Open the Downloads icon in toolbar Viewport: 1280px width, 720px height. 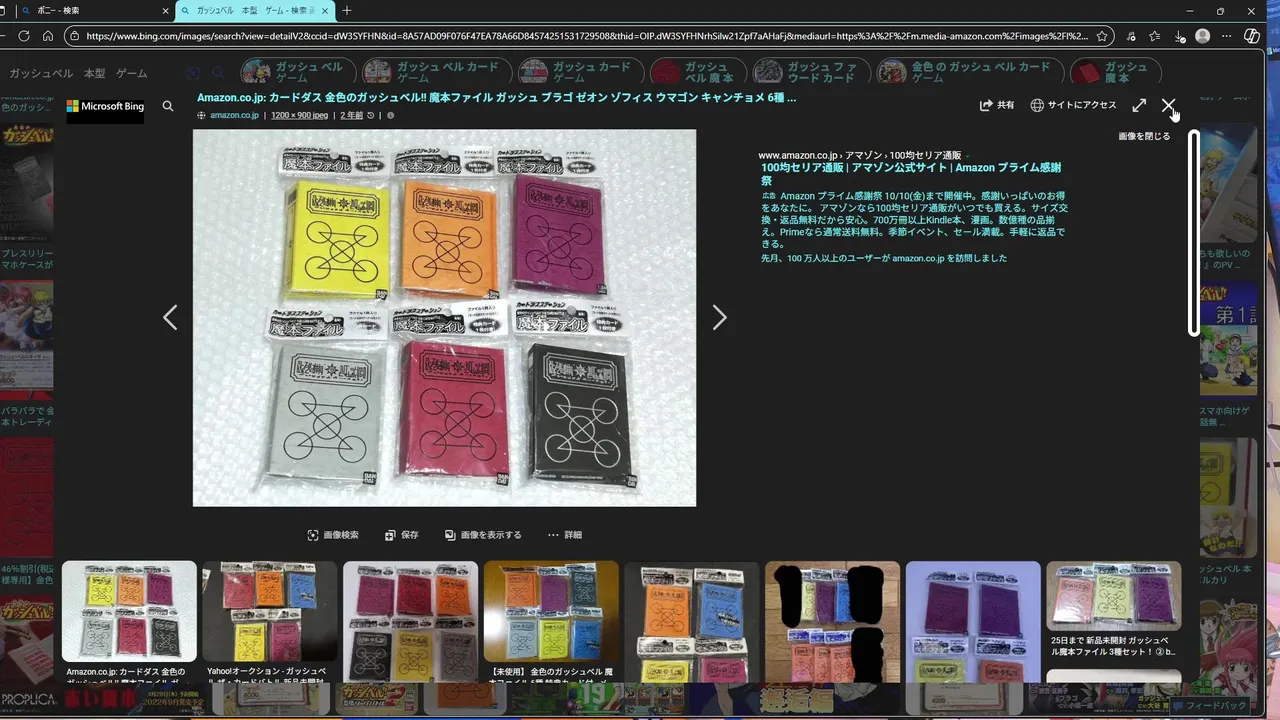coord(1180,36)
